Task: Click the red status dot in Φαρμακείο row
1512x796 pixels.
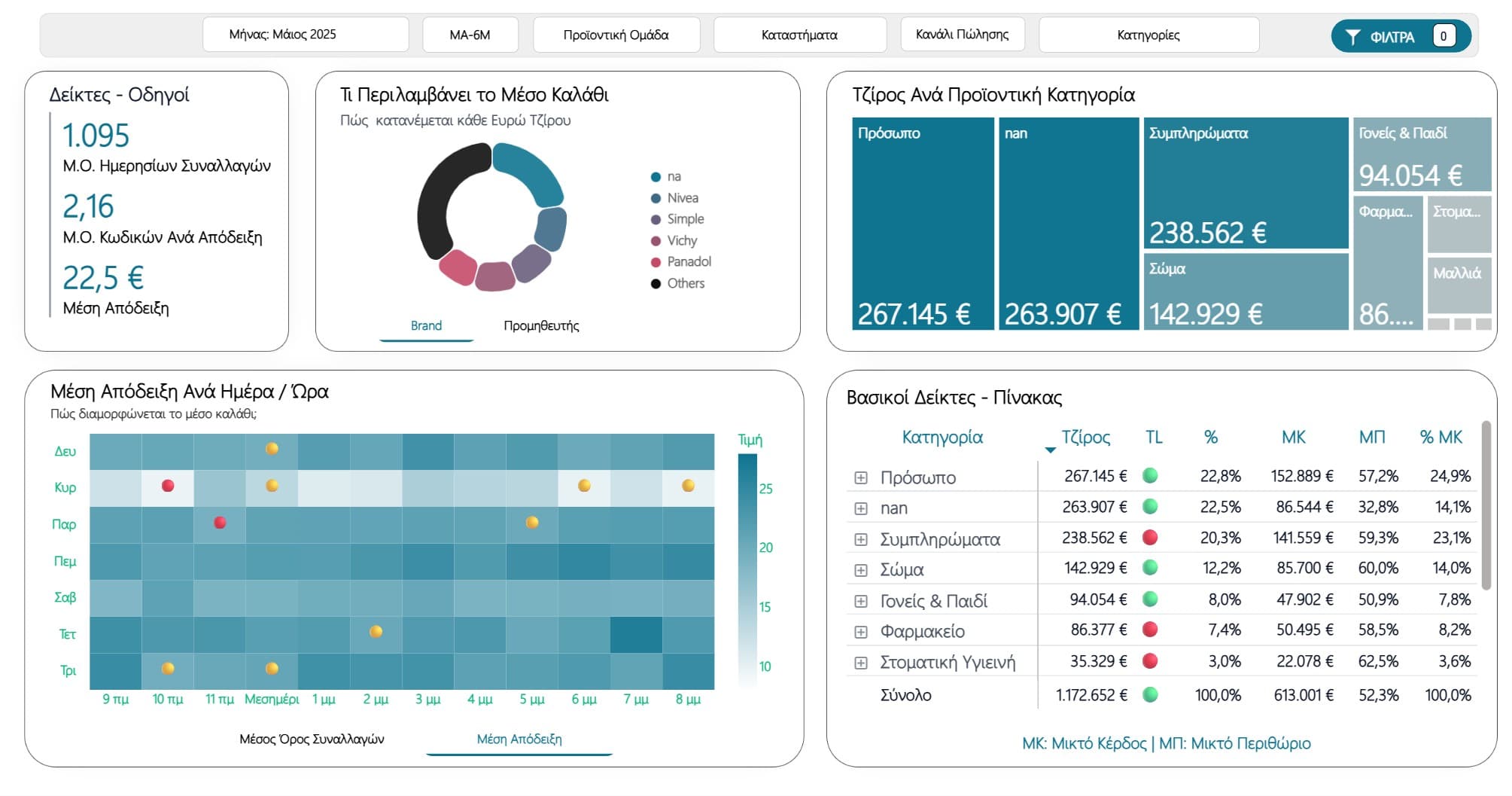Action: 1150,630
